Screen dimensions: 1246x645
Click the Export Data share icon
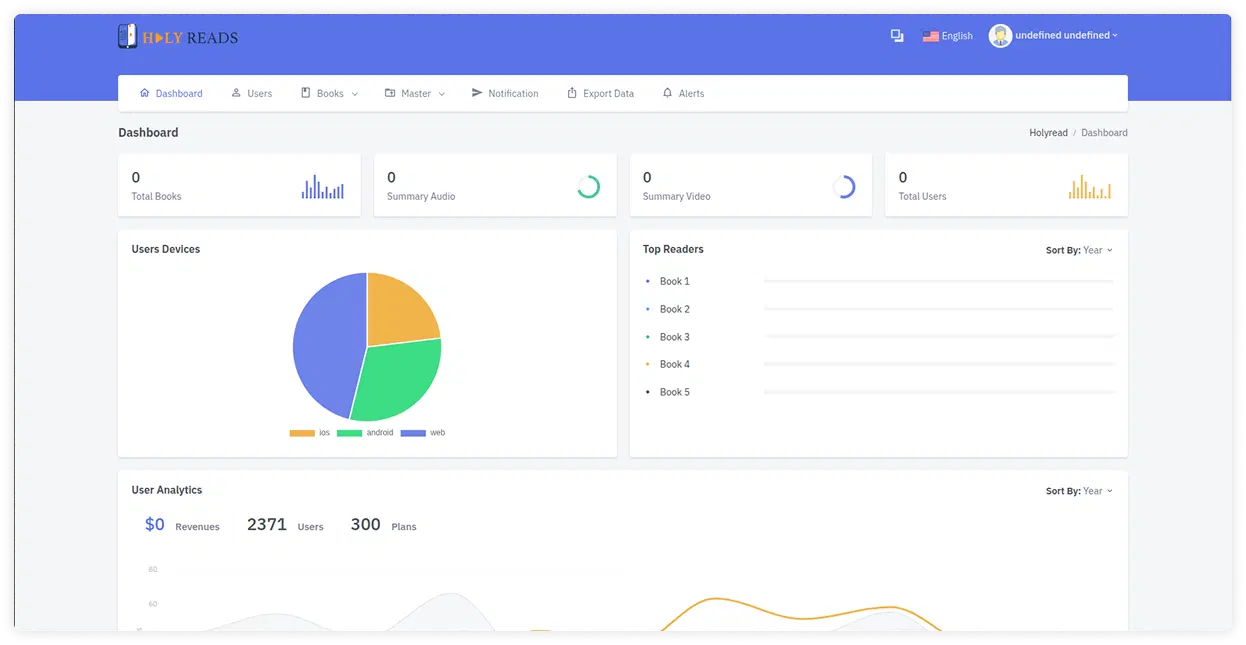coord(572,93)
